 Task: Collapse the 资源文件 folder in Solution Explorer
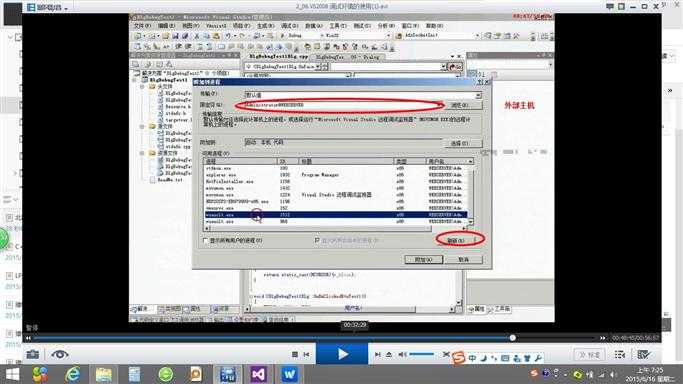142,153
